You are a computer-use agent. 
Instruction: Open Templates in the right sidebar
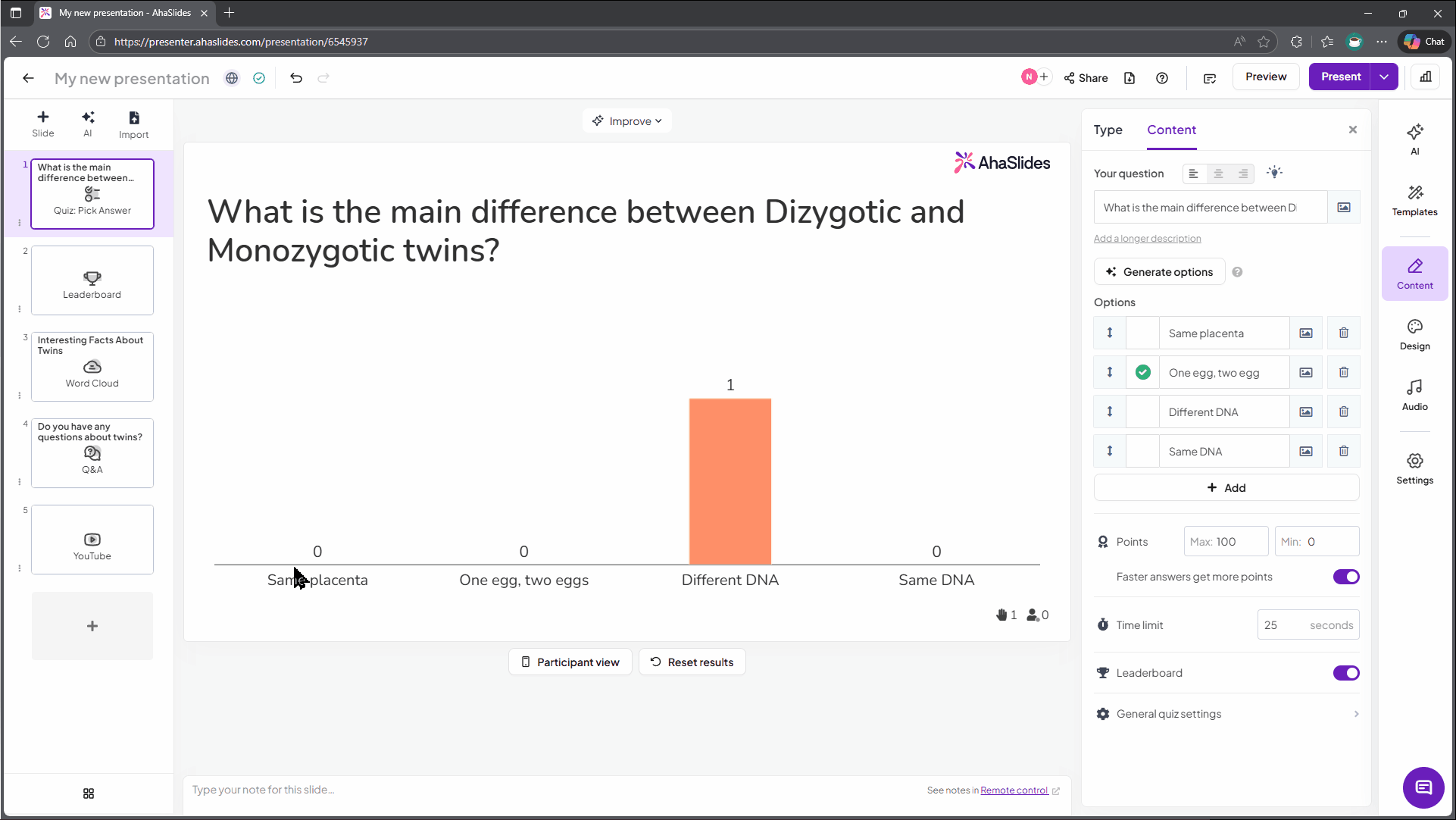click(x=1414, y=201)
